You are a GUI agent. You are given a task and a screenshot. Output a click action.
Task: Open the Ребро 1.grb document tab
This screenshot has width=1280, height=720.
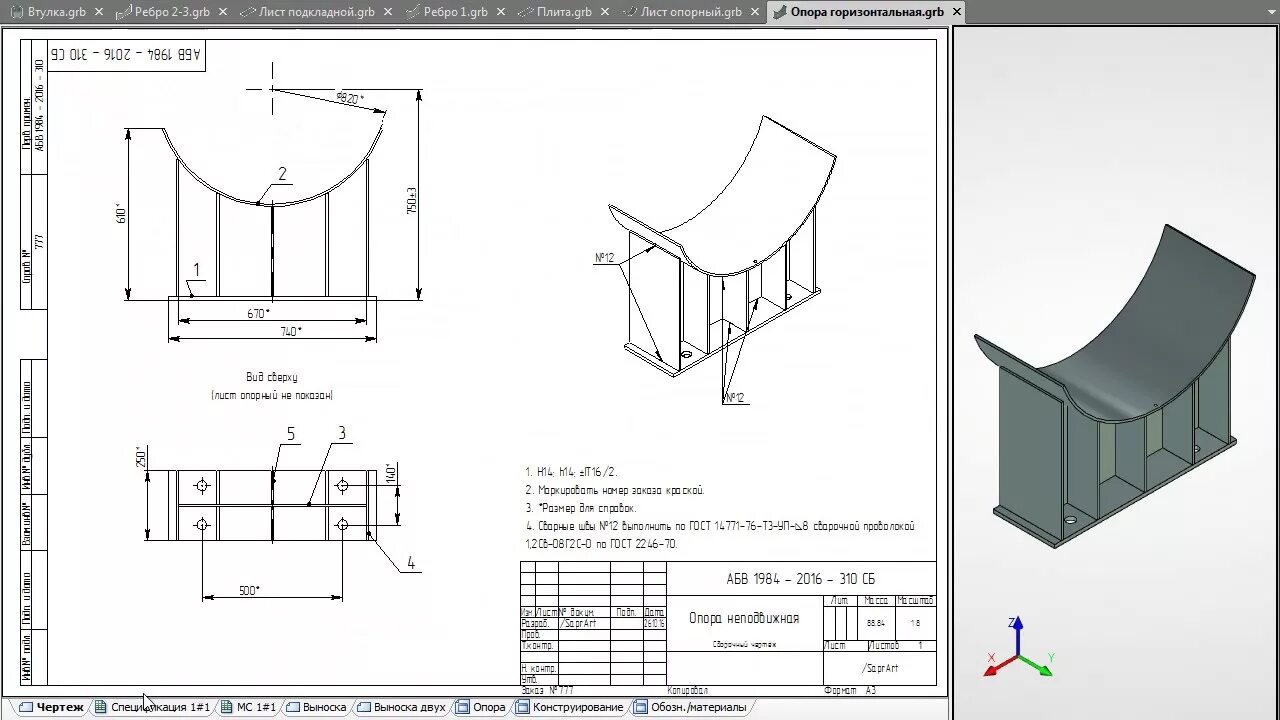[x=455, y=12]
